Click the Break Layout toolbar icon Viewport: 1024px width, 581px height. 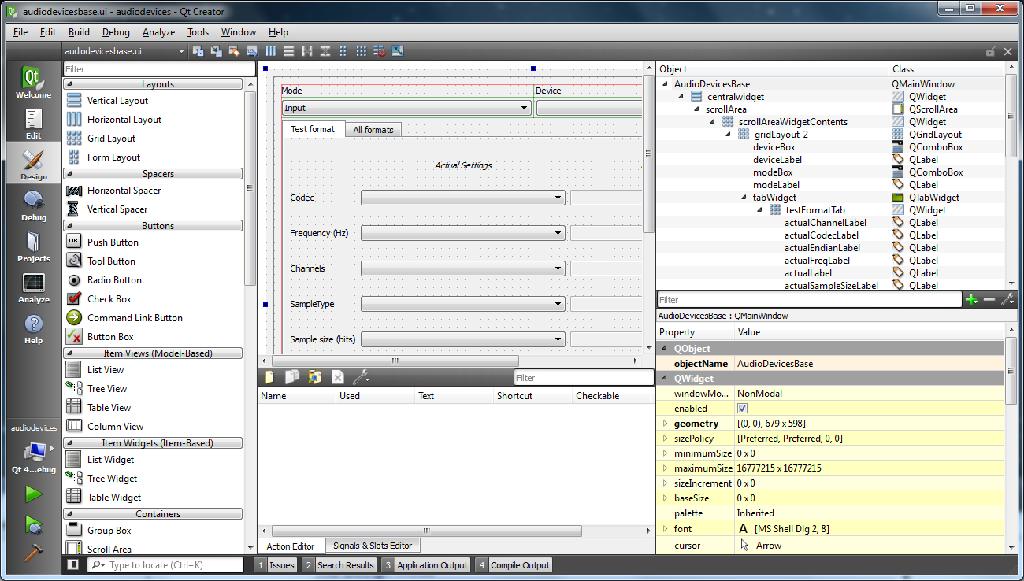click(379, 51)
